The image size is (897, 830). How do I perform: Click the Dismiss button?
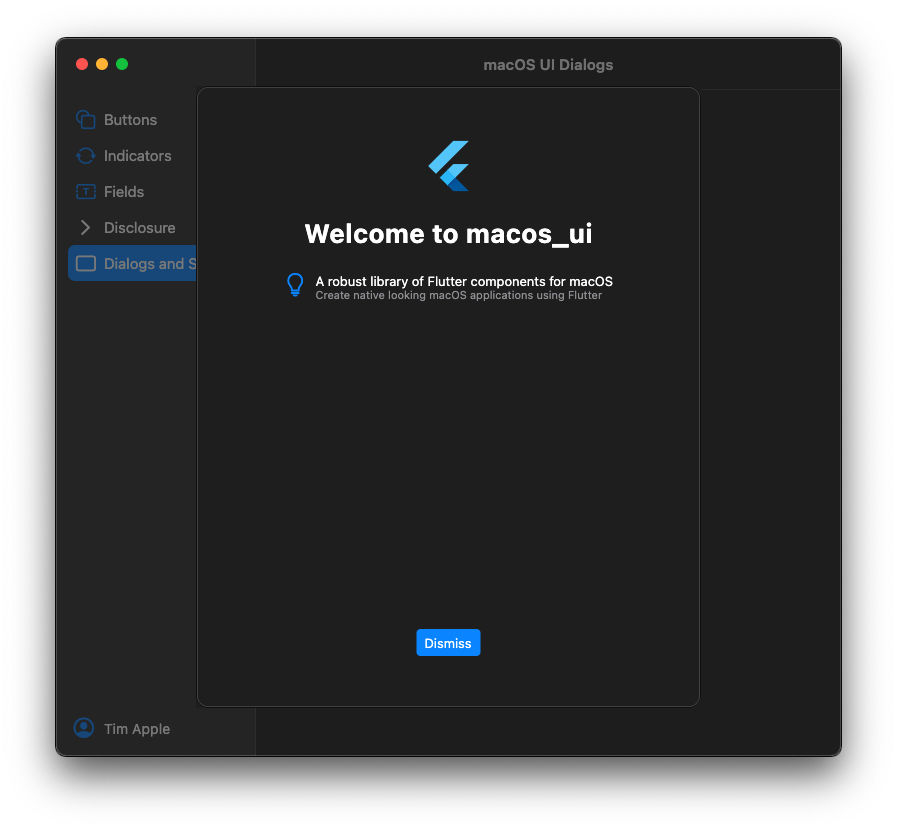point(448,643)
